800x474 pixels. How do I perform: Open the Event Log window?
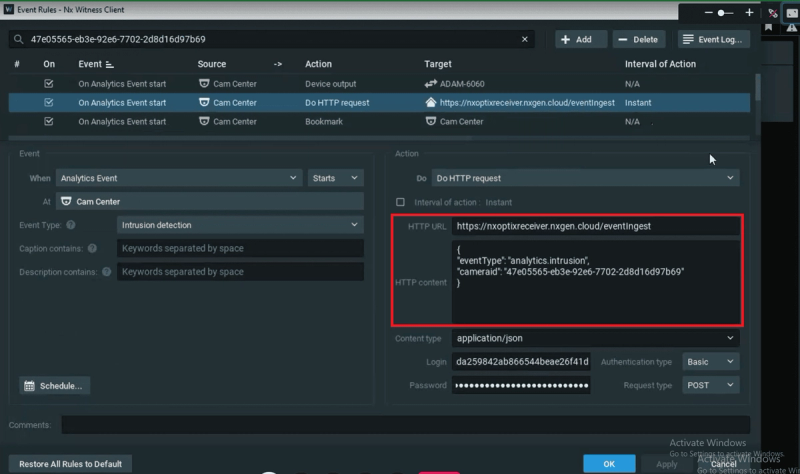[x=713, y=39]
